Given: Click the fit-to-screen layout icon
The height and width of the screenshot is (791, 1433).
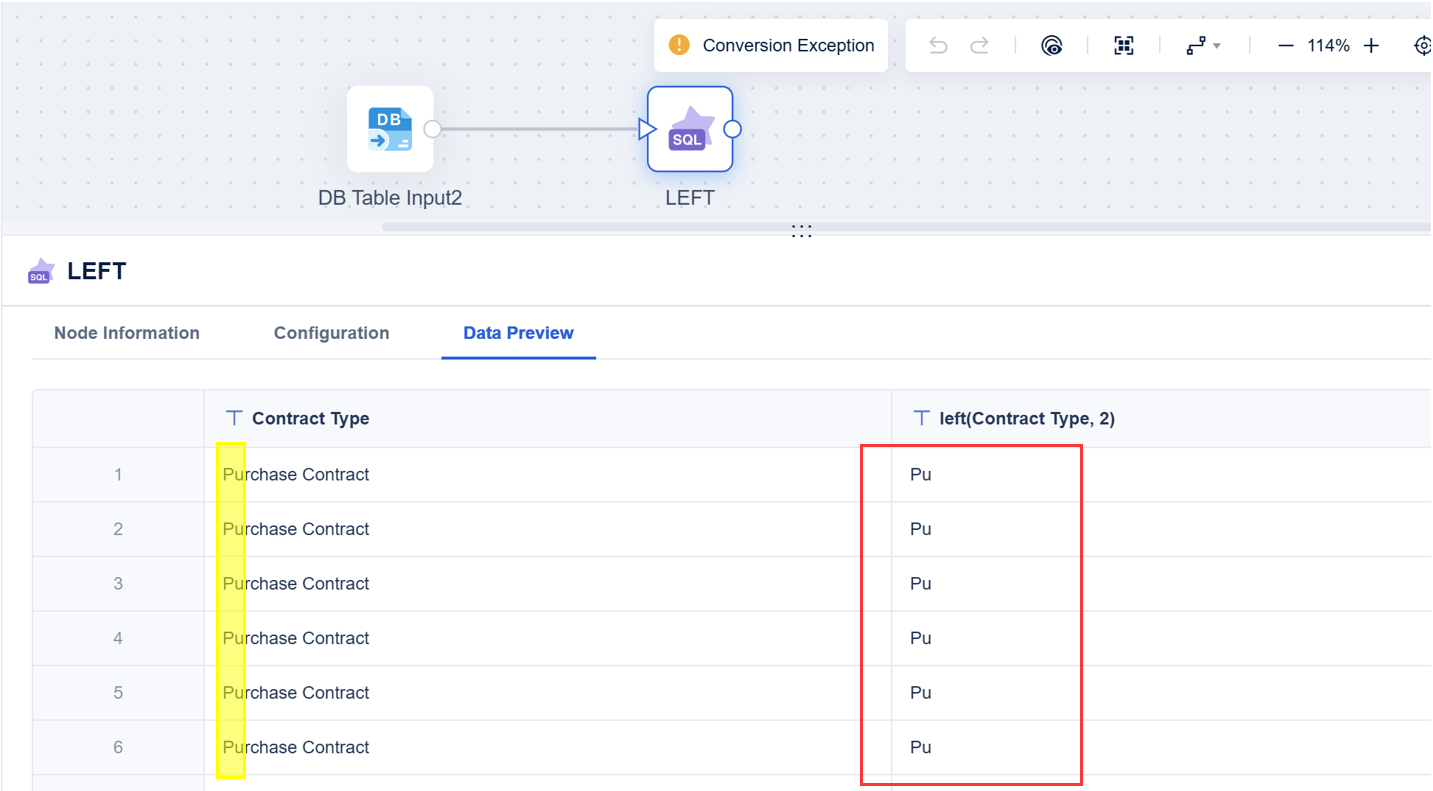Looking at the screenshot, I should [x=1124, y=46].
